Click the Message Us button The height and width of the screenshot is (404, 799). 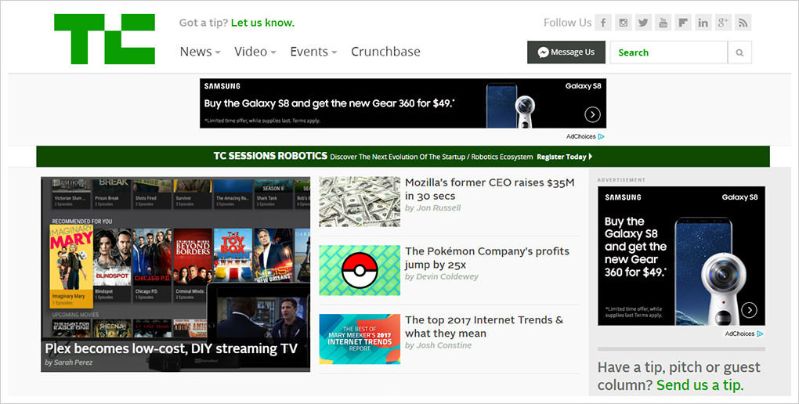[x=566, y=52]
